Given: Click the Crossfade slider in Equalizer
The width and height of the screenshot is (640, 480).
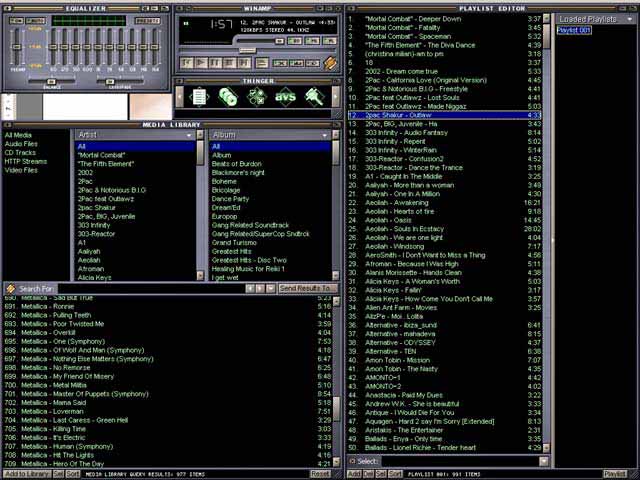Looking at the screenshot, I should tap(110, 82).
